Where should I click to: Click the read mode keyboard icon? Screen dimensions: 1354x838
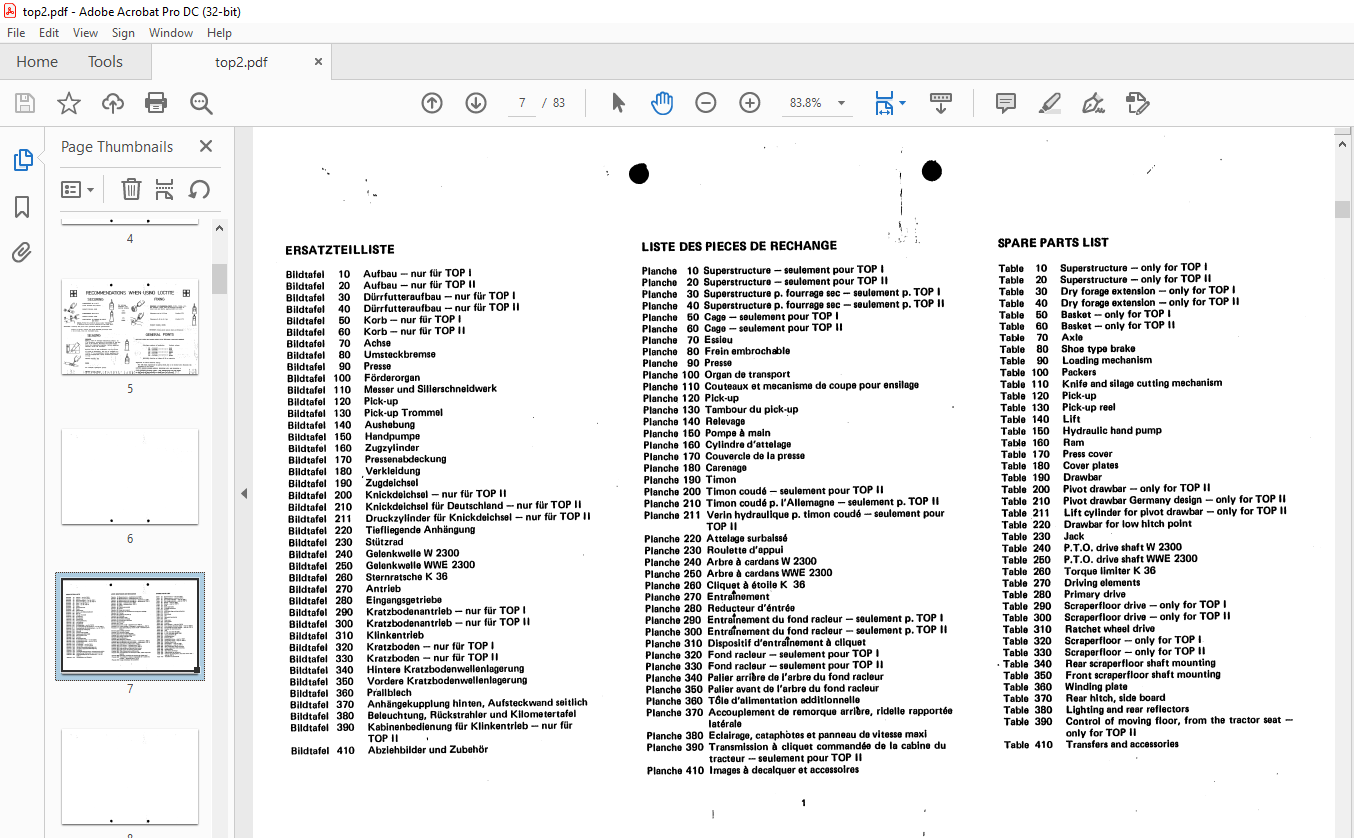pyautogui.click(x=941, y=103)
